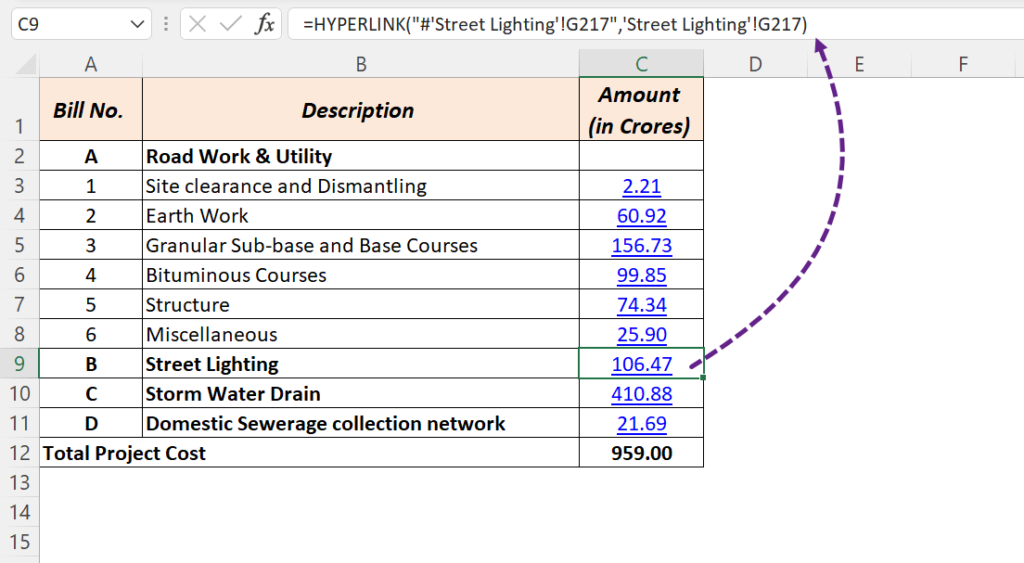1024x563 pixels.
Task: Open the 60.92 hyperlink for Earth Work
Action: (x=641, y=216)
